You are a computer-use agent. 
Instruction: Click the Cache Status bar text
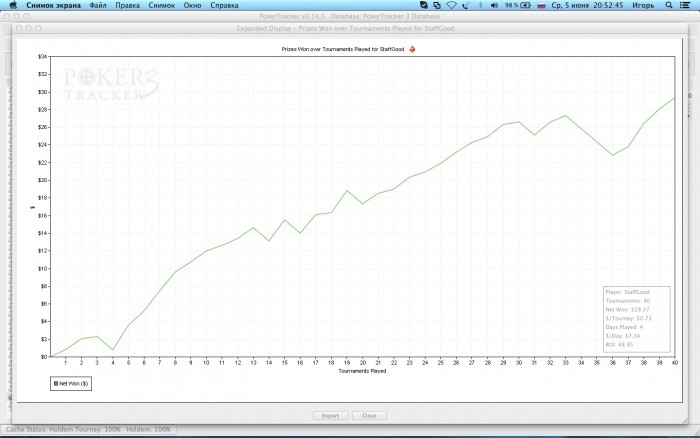click(x=88, y=430)
